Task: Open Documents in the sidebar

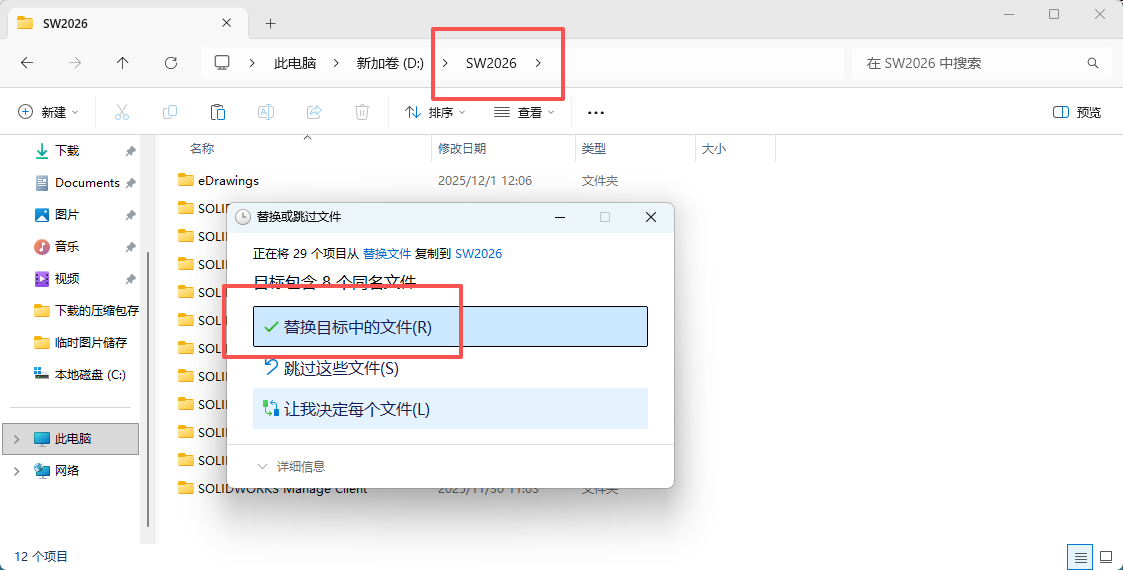Action: [87, 183]
